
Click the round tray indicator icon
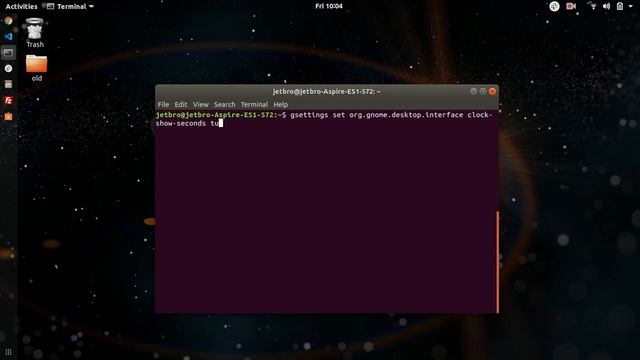(554, 6)
